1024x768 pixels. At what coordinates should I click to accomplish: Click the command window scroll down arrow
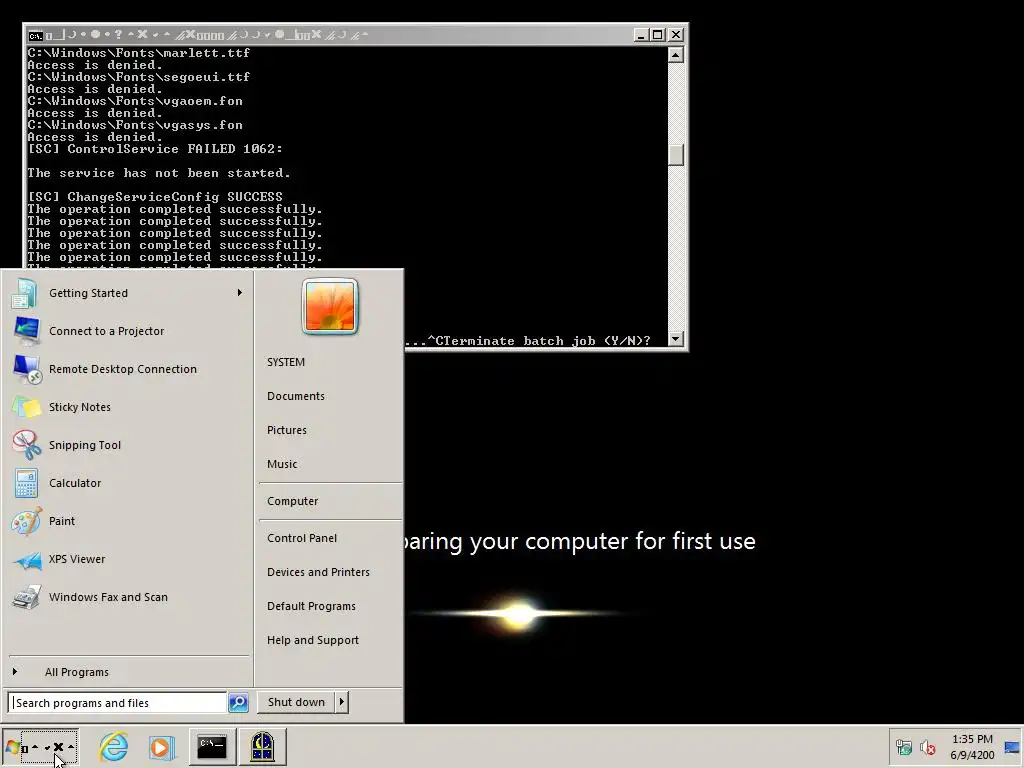click(x=676, y=338)
